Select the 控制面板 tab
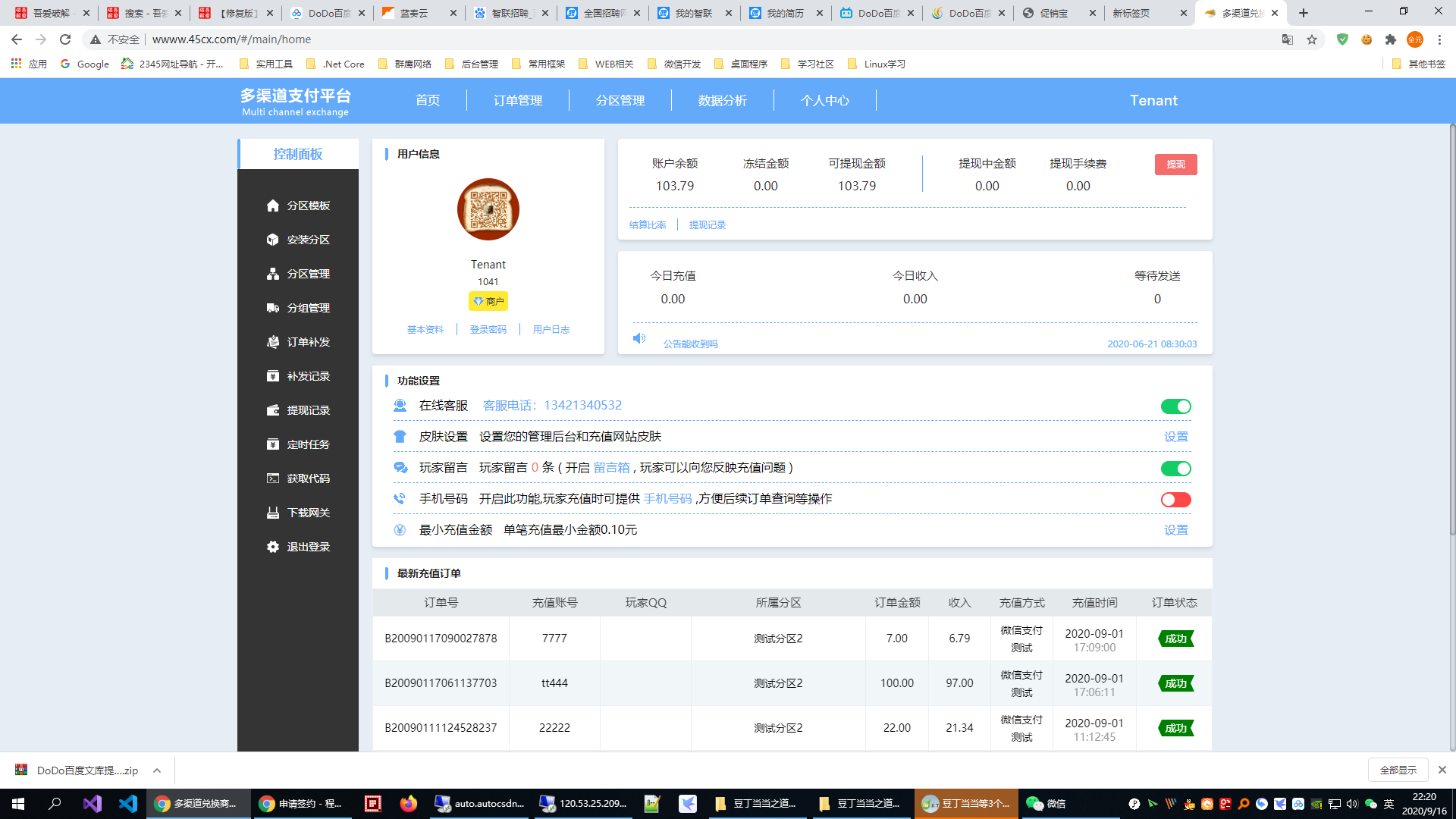 point(298,154)
